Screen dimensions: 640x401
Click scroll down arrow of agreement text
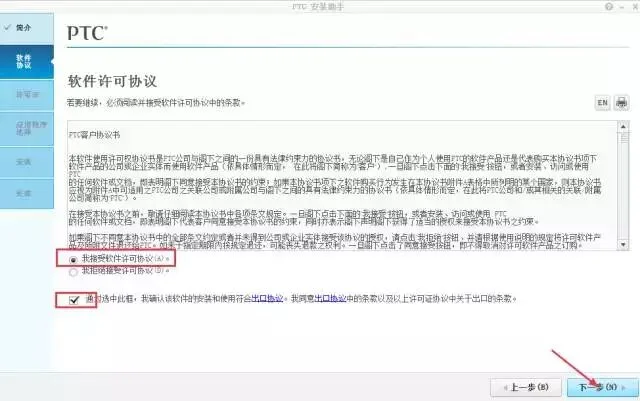click(623, 245)
